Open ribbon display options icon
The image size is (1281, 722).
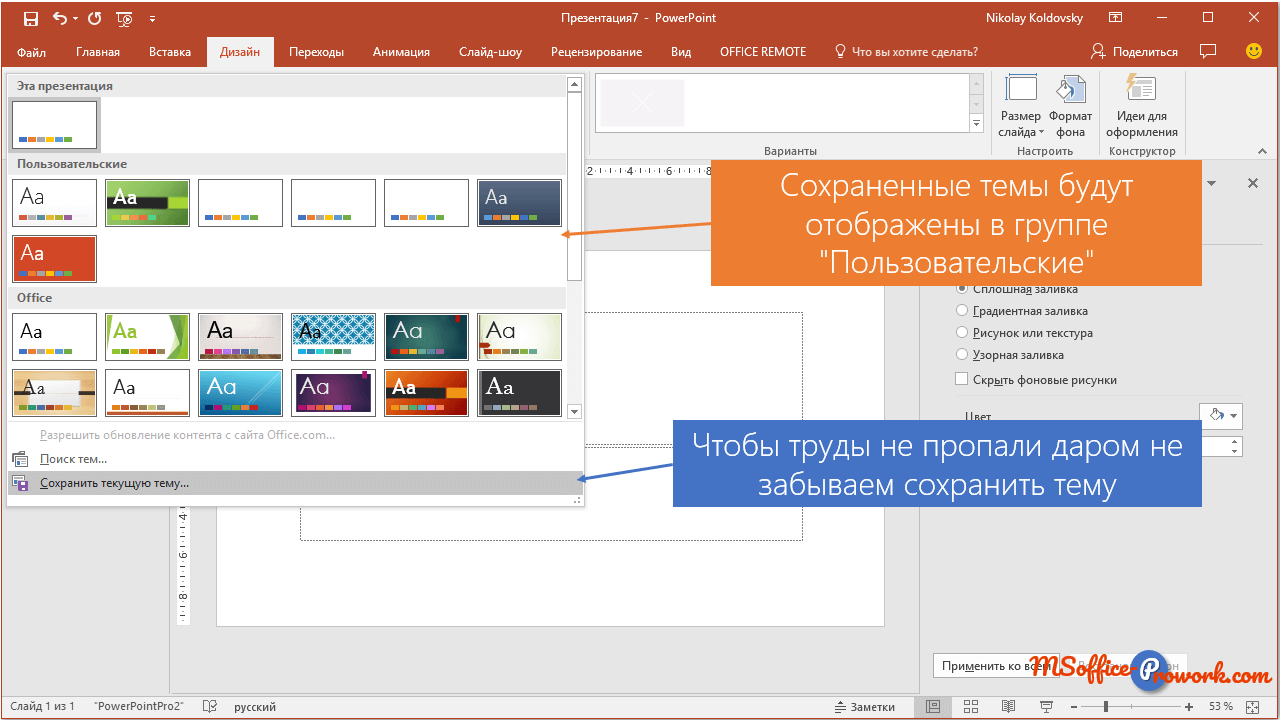coord(1116,18)
